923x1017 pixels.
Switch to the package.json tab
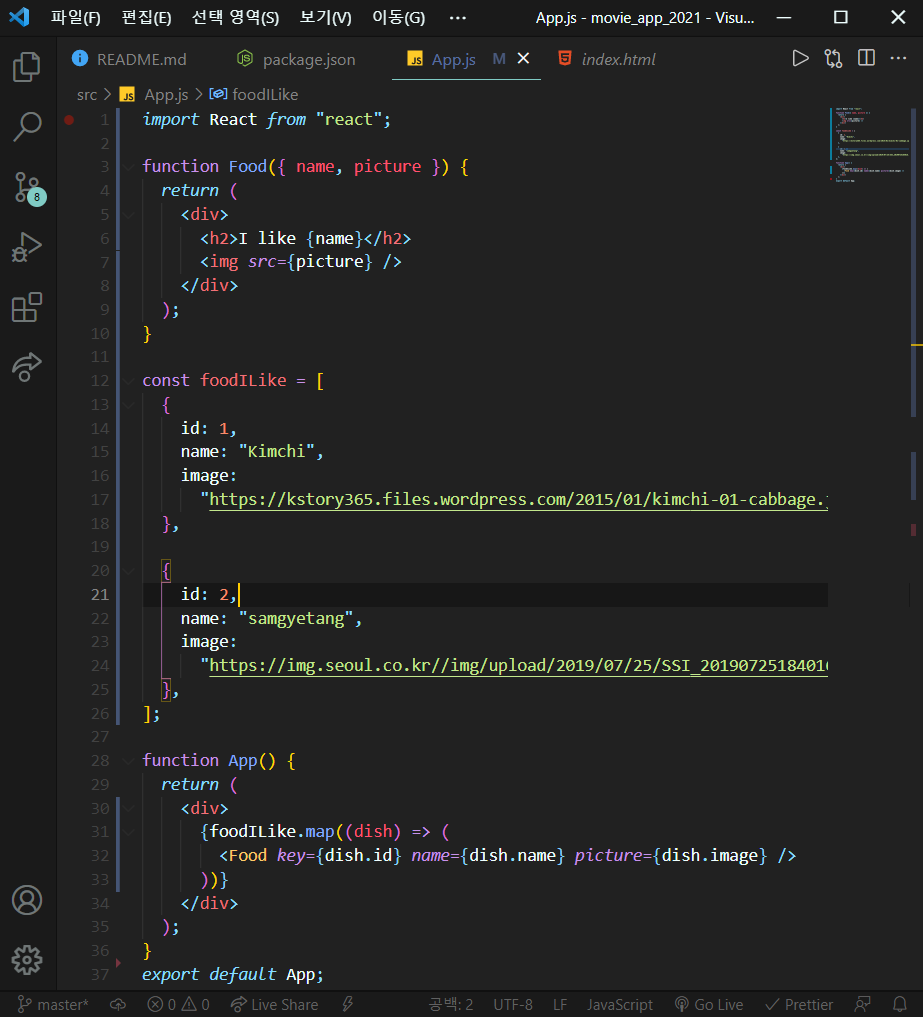pos(296,59)
